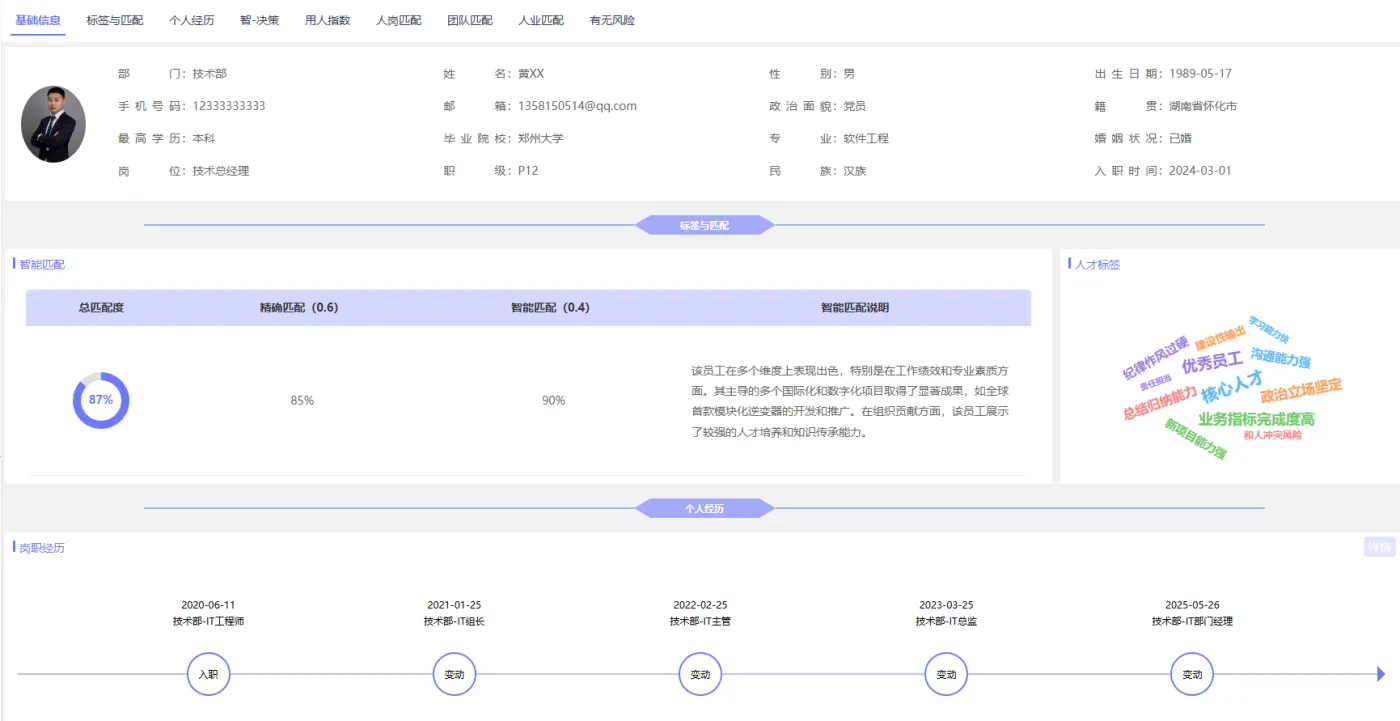
Task: Click the 优秀员工 talent tag
Action: 1212,362
